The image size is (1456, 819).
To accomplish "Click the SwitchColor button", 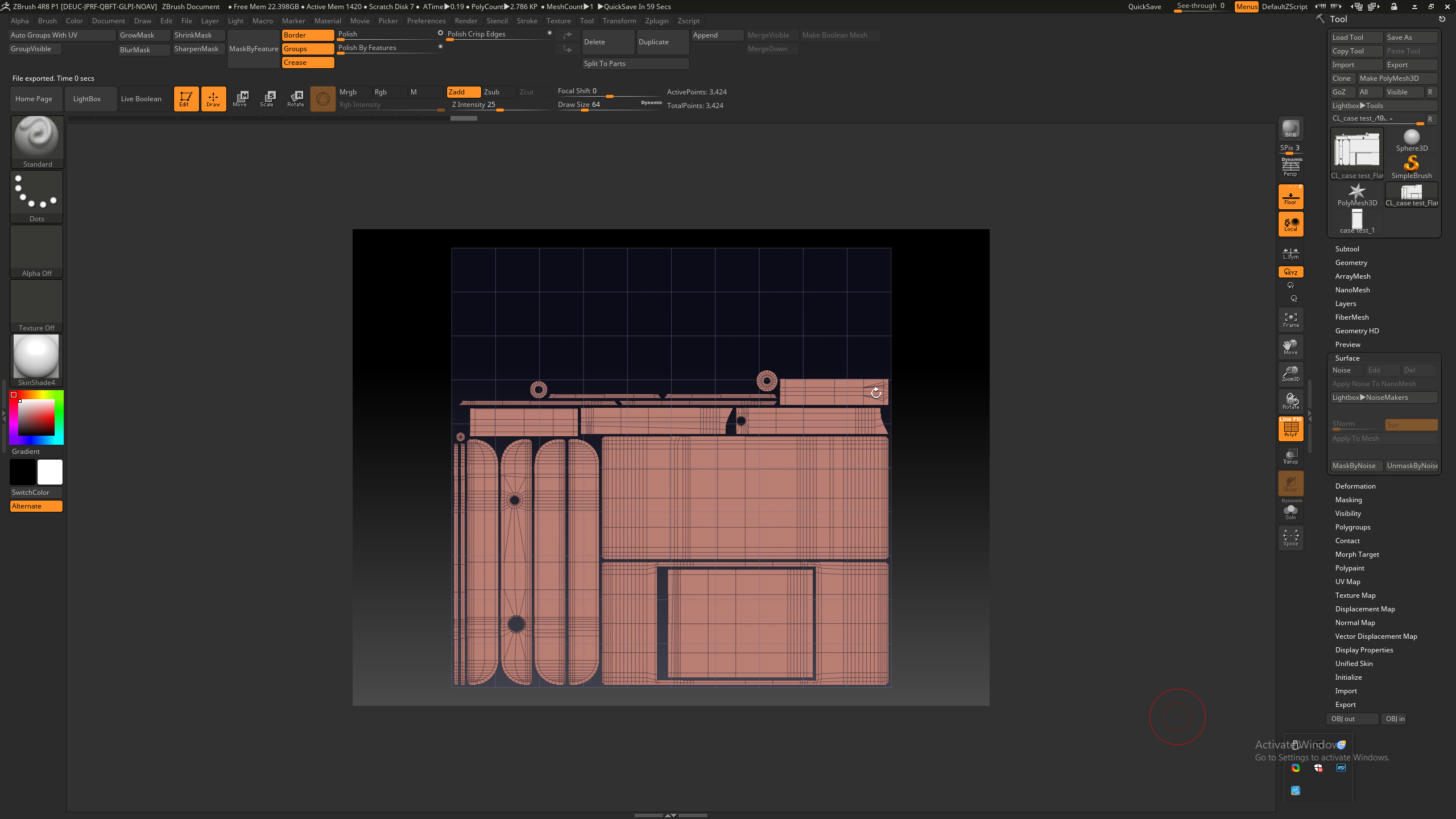I will pyautogui.click(x=36, y=493).
